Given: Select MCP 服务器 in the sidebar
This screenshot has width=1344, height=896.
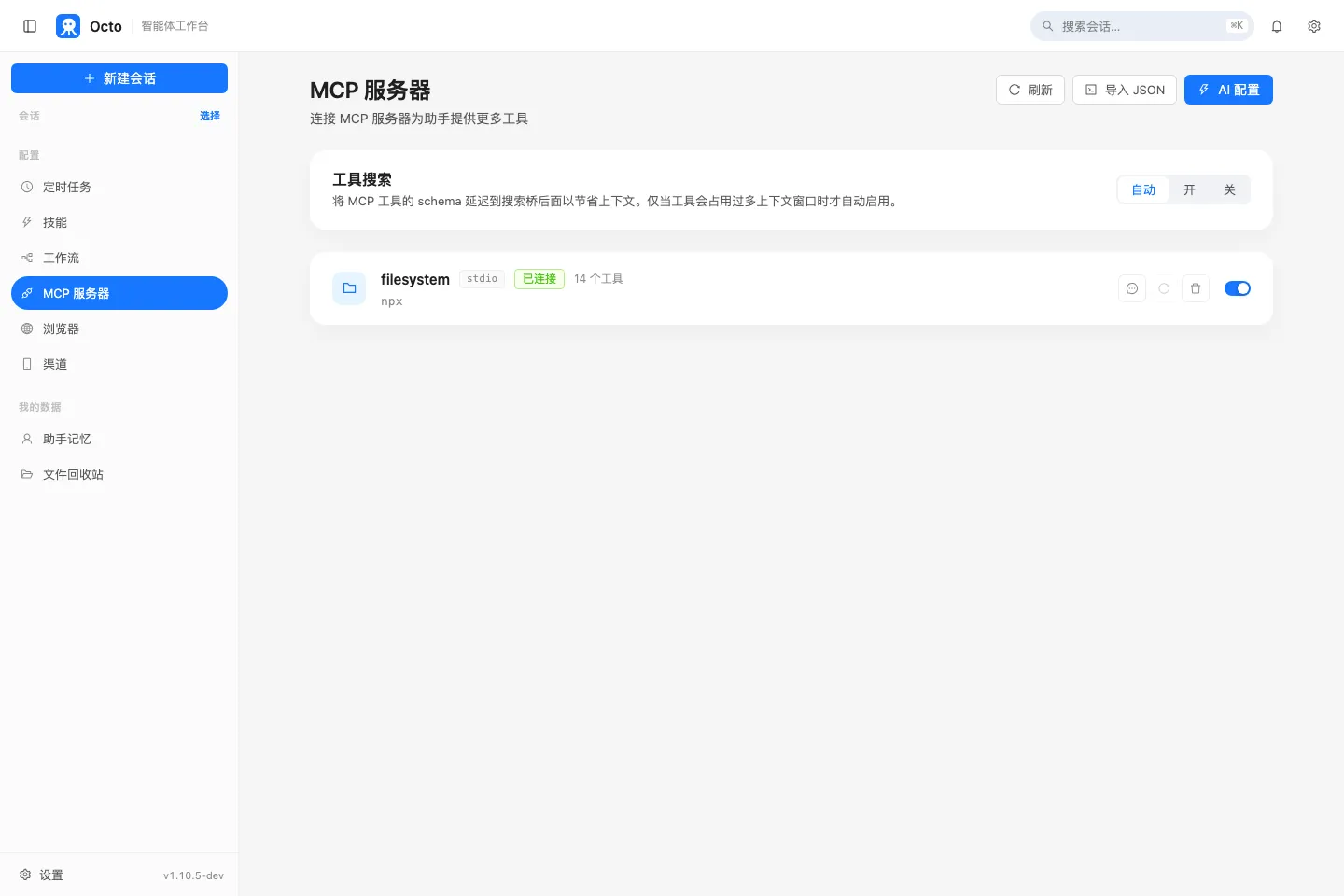Looking at the screenshot, I should click(119, 293).
